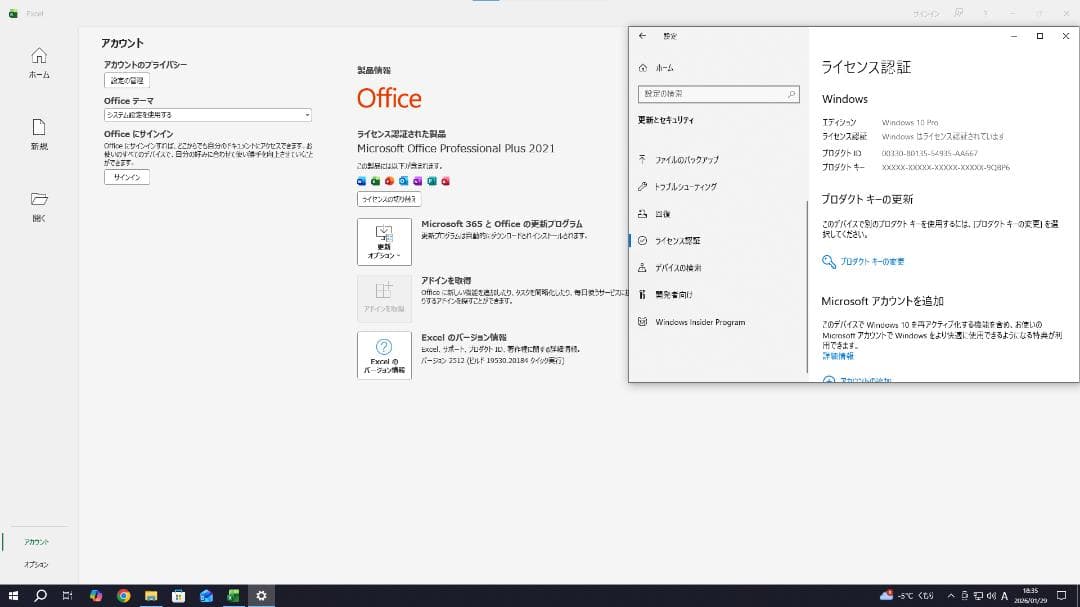Click inside the 設定の検索 search field
The height and width of the screenshot is (607, 1080).
[x=715, y=92]
